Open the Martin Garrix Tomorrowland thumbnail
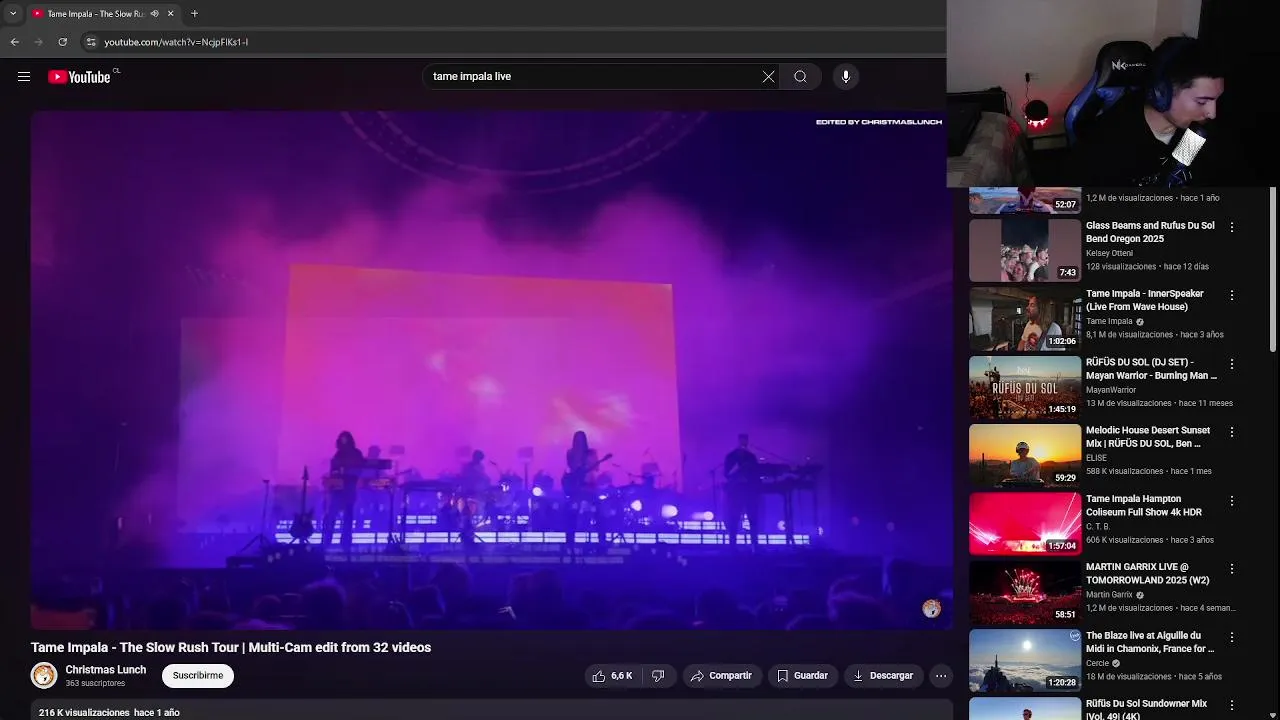The height and width of the screenshot is (720, 1280). [1025, 592]
